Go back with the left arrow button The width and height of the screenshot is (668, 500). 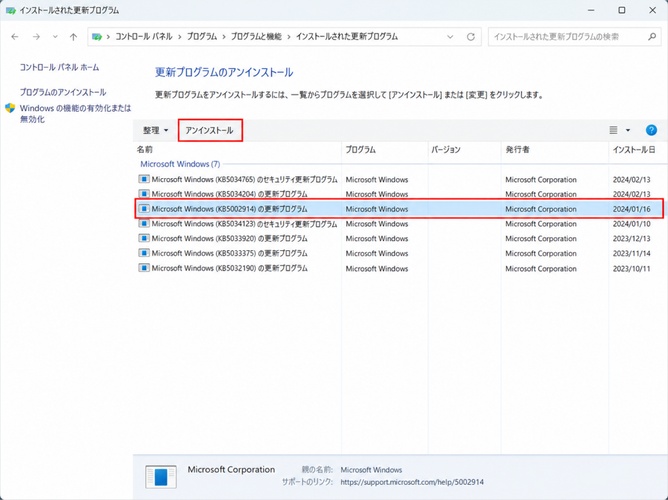pyautogui.click(x=15, y=37)
